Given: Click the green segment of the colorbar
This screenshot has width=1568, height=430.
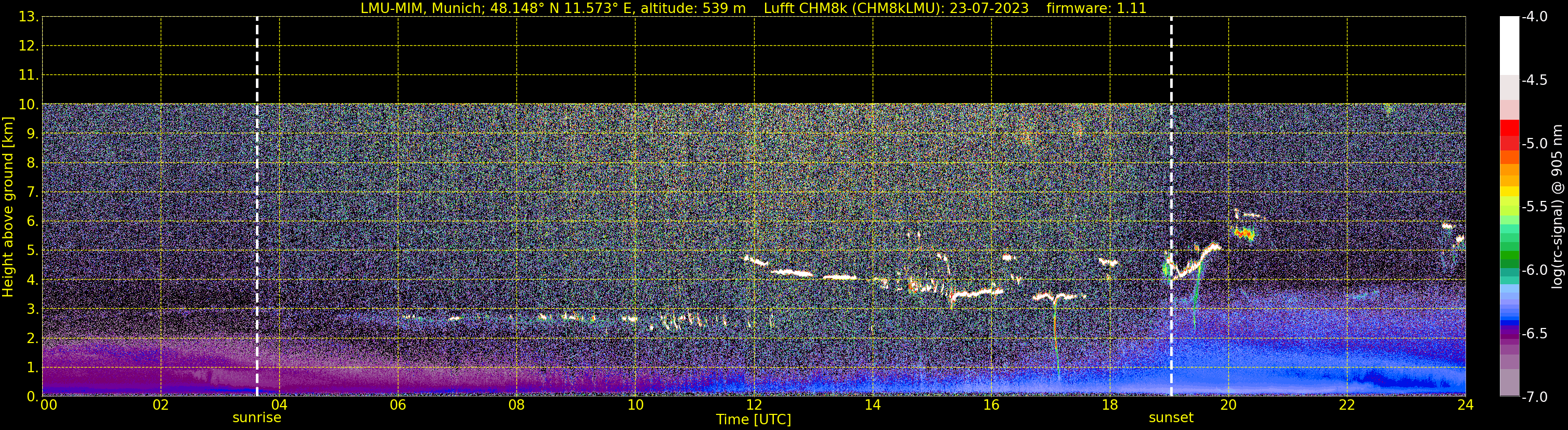Looking at the screenshot, I should (1509, 256).
